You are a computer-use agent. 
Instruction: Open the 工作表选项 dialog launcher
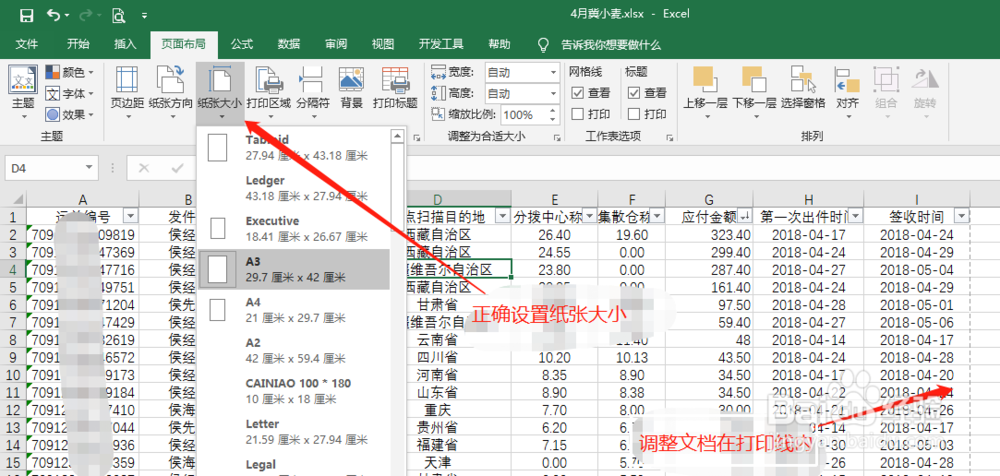pos(670,137)
